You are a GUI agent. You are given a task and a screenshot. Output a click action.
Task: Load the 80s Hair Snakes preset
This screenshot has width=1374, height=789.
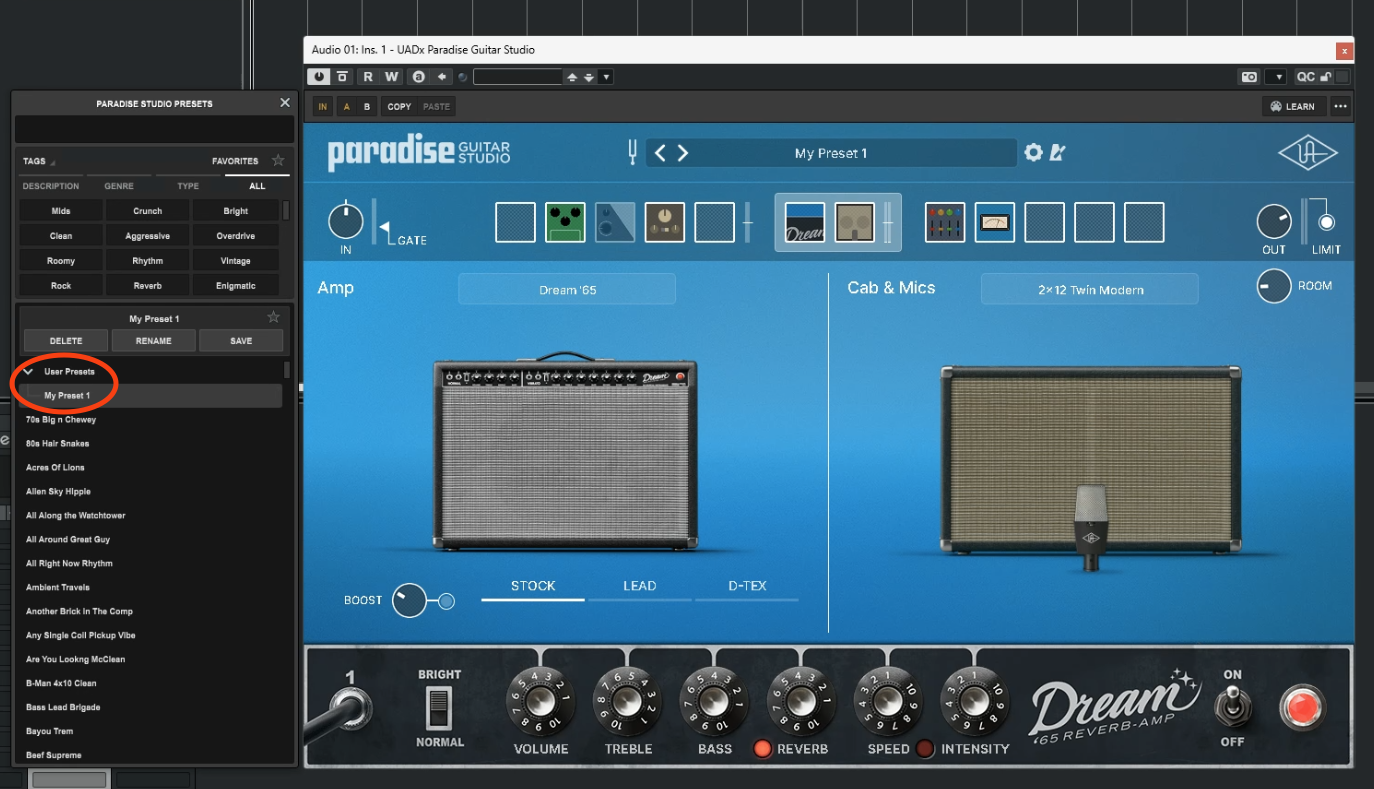58,444
